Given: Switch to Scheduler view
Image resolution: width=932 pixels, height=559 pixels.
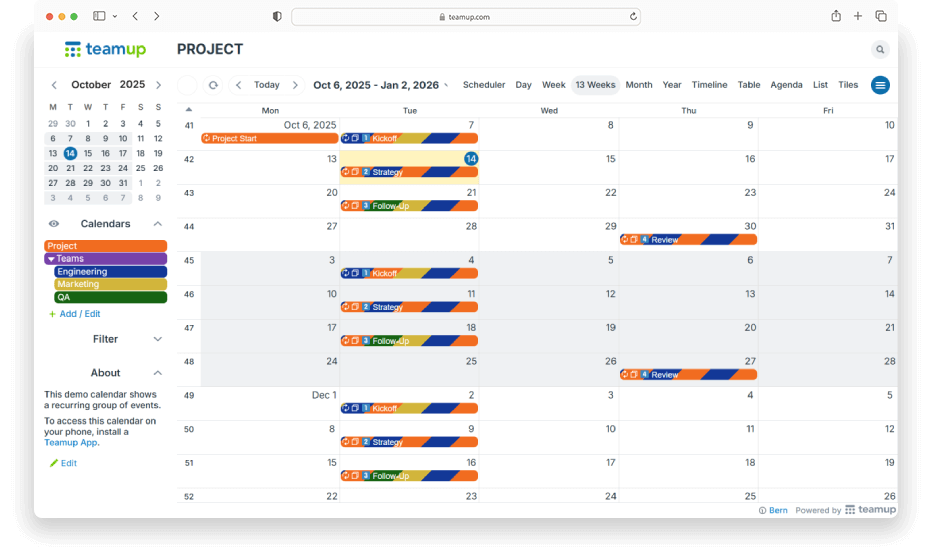Looking at the screenshot, I should click(484, 85).
